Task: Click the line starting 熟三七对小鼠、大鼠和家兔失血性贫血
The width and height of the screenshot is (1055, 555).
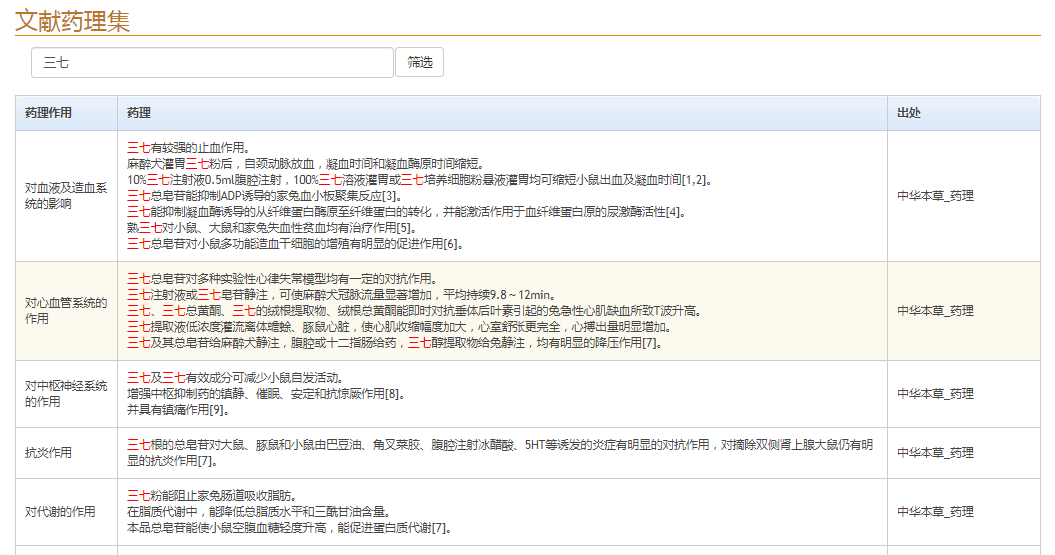Action: point(272,228)
